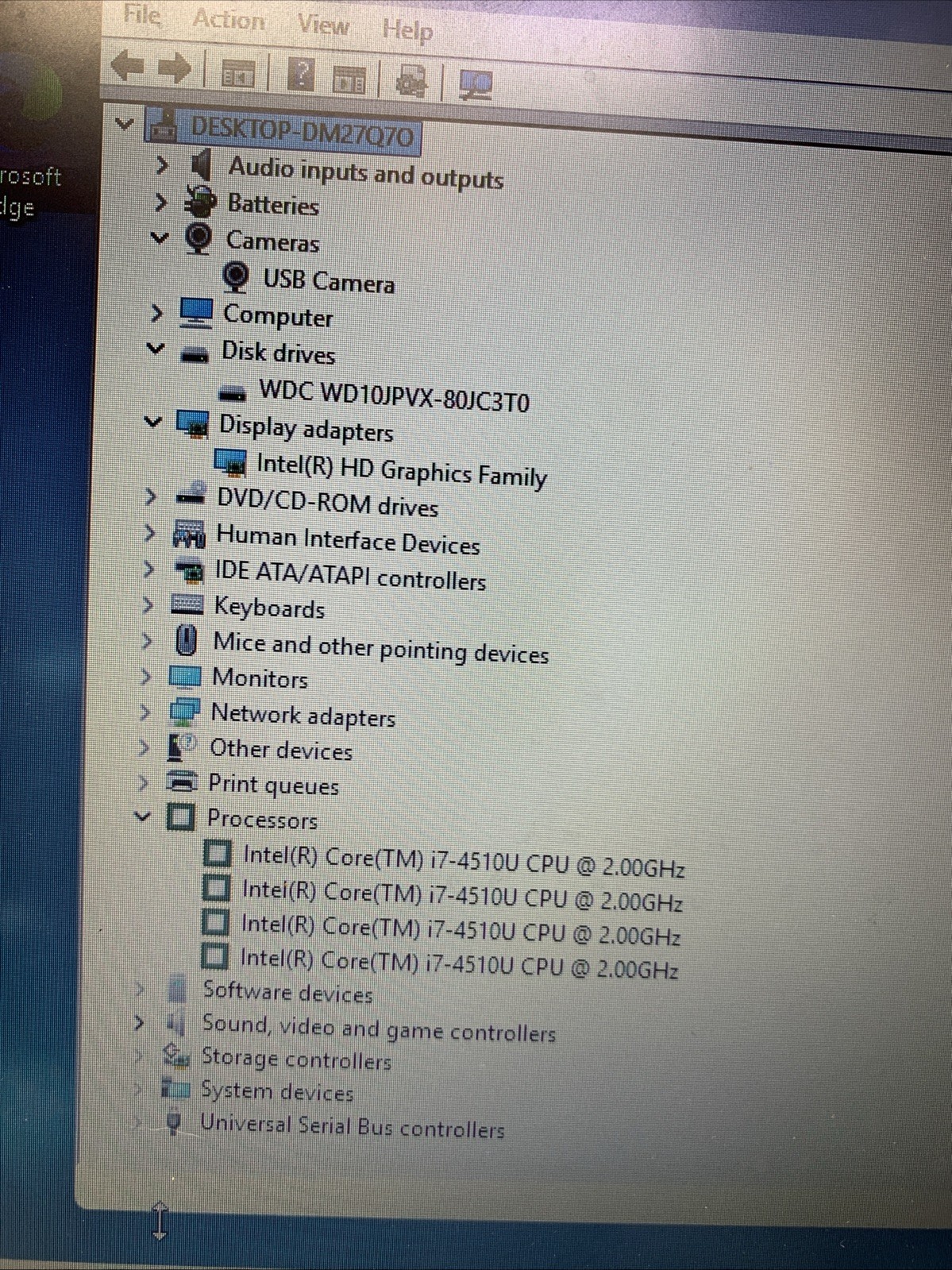Select Intel(R) HD Graphics Family adapter
Viewport: 952px width, 1270px height.
click(402, 469)
